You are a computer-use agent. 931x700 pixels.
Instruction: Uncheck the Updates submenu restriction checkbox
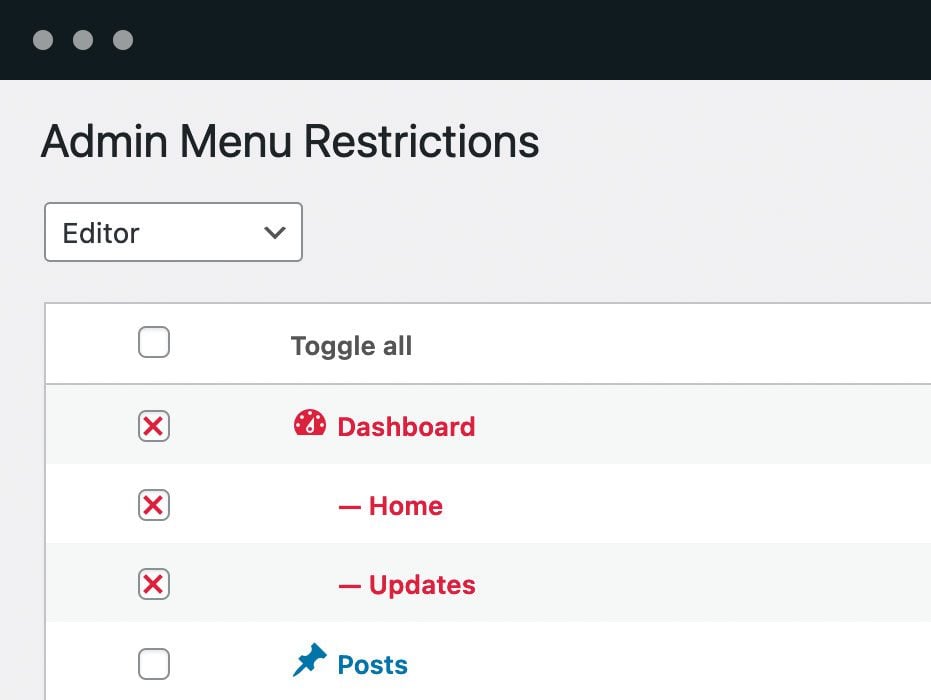[x=154, y=584]
